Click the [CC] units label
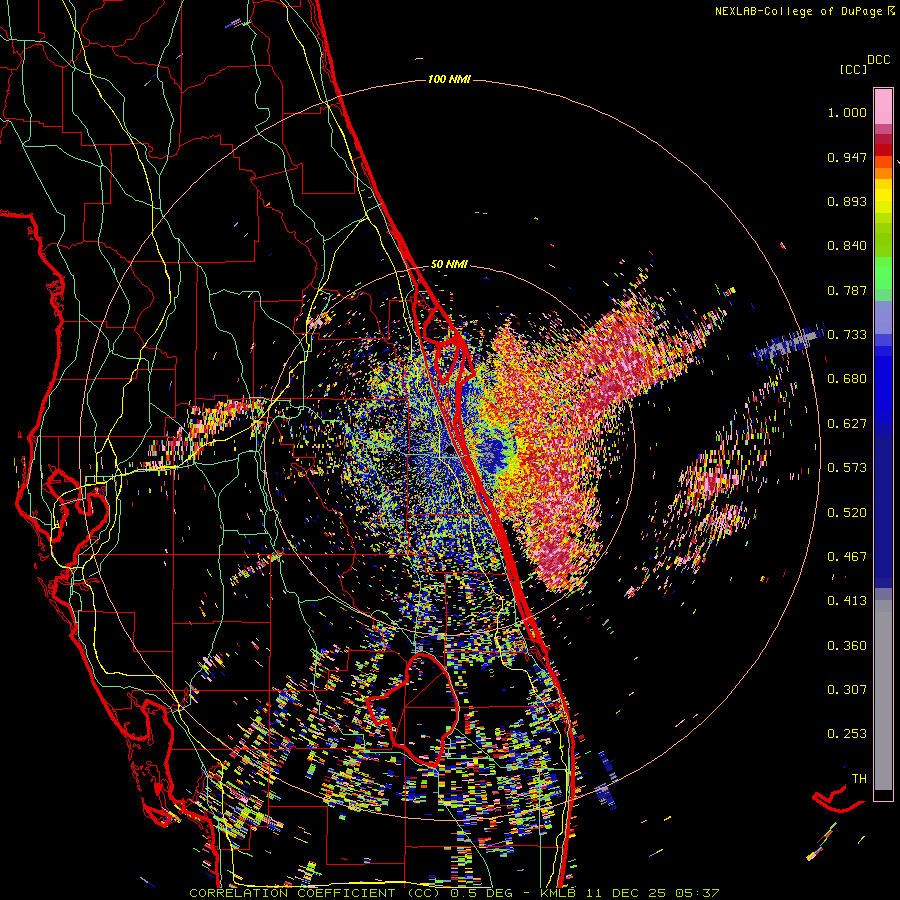 point(853,69)
